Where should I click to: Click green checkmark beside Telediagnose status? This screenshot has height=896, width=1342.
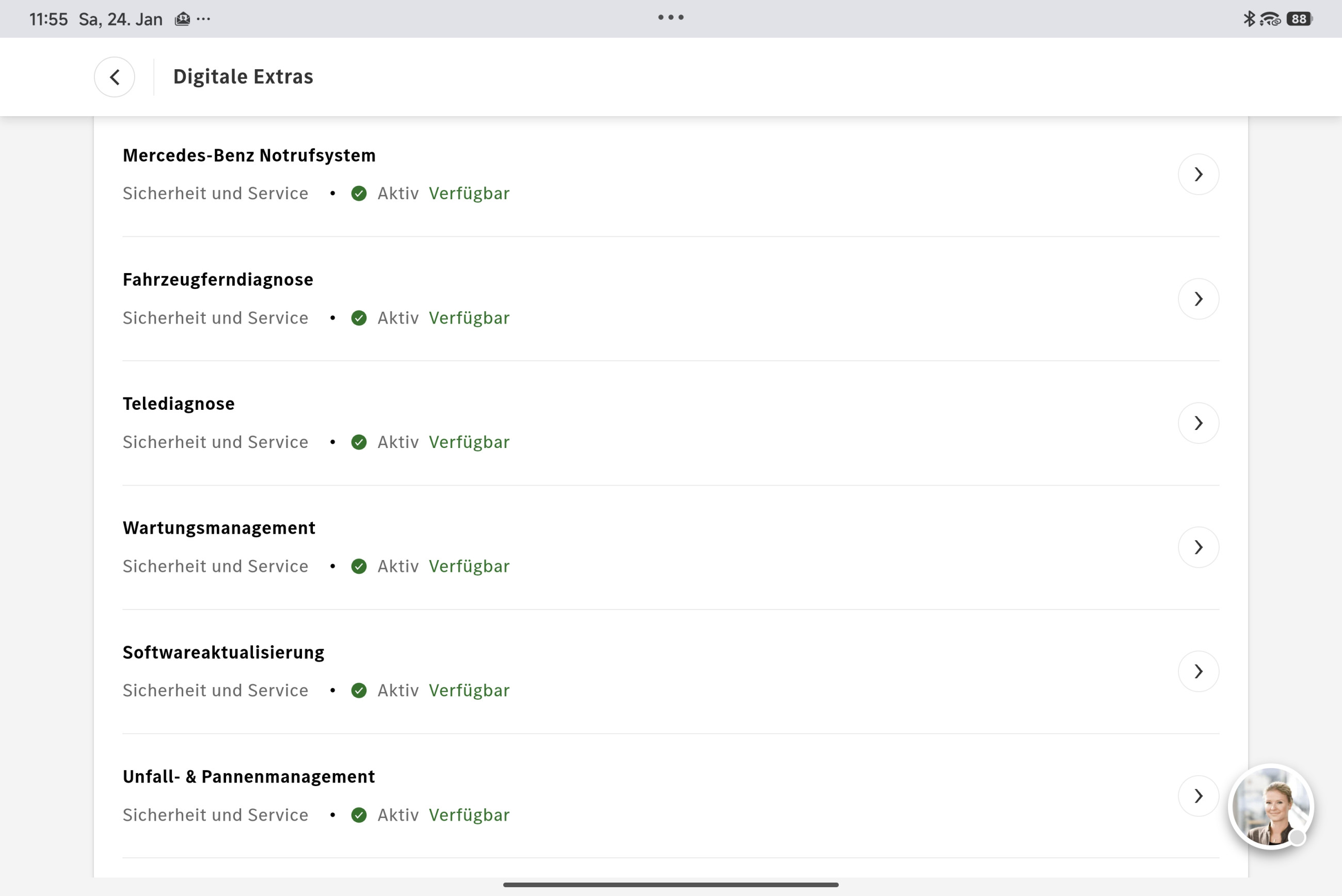(359, 442)
